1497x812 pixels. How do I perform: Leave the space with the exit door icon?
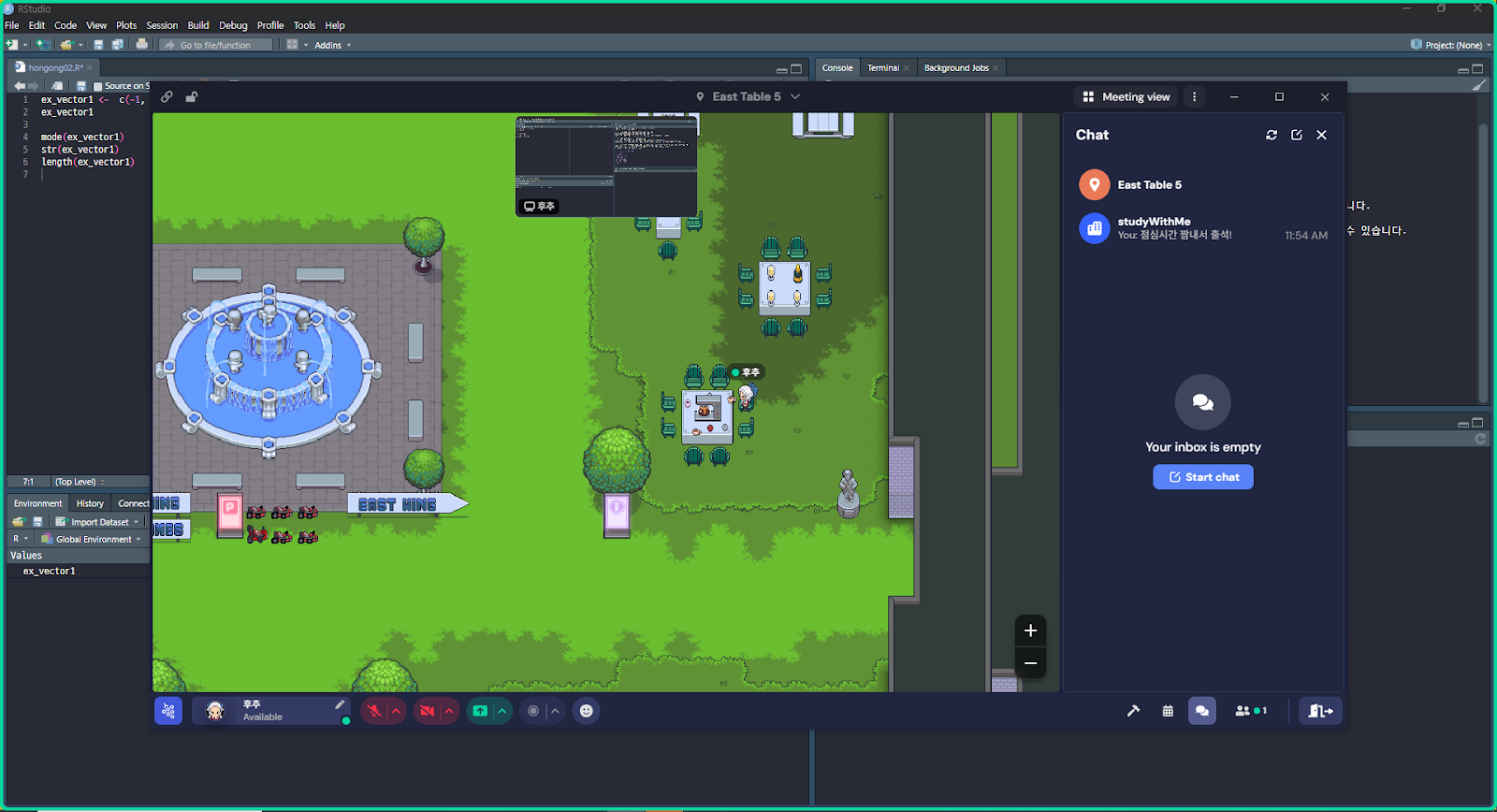pos(1320,711)
